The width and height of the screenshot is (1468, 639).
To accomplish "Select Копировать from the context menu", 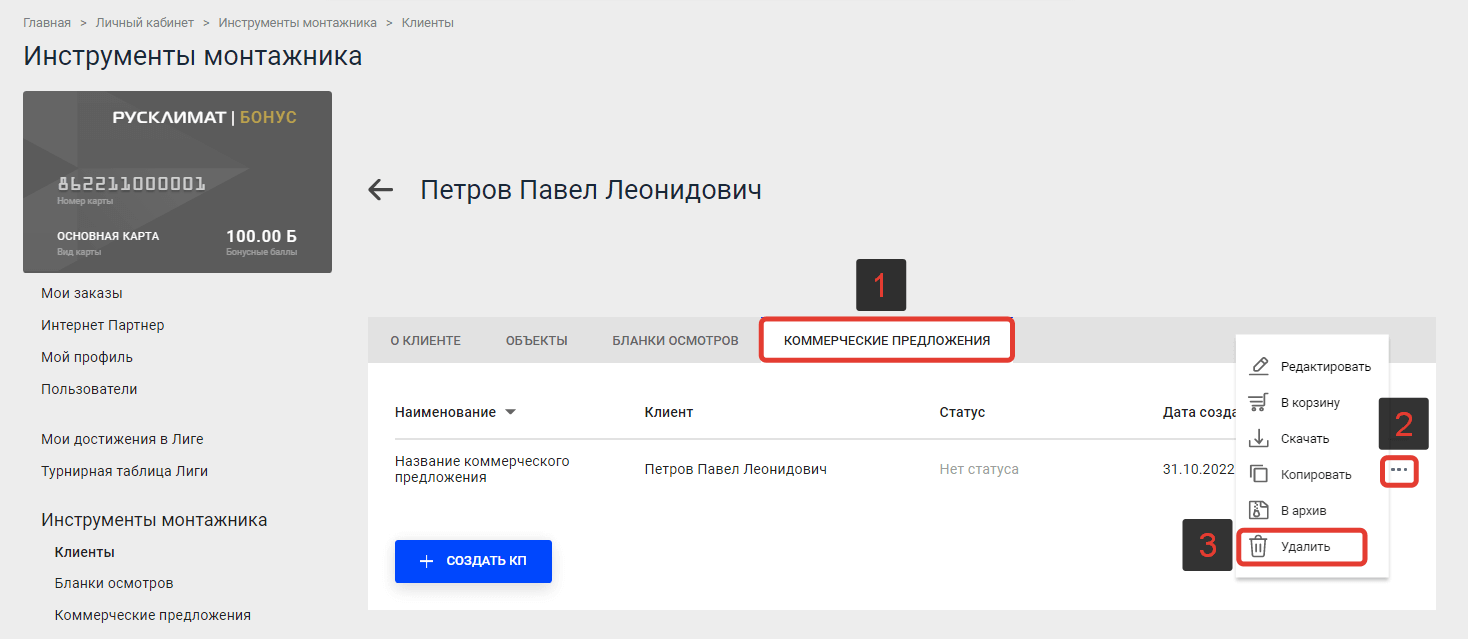I will 1312,475.
